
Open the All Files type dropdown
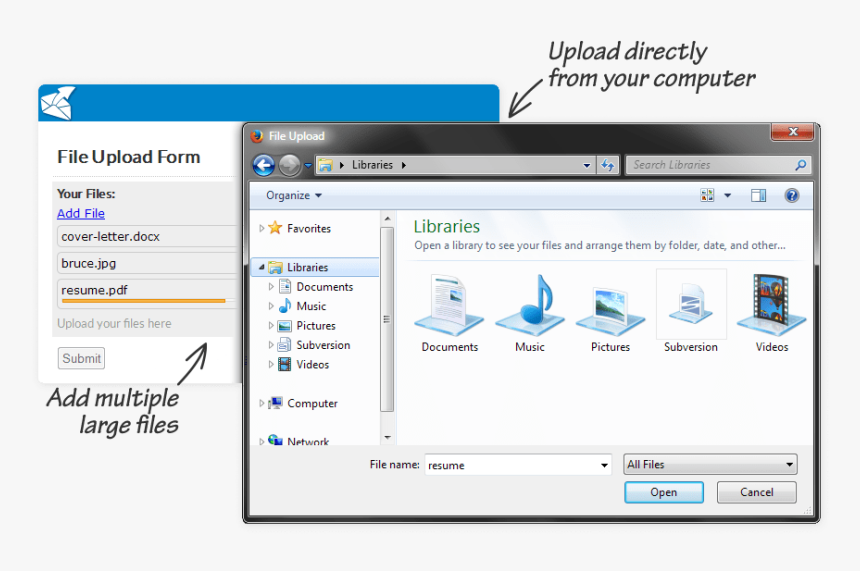tap(710, 465)
